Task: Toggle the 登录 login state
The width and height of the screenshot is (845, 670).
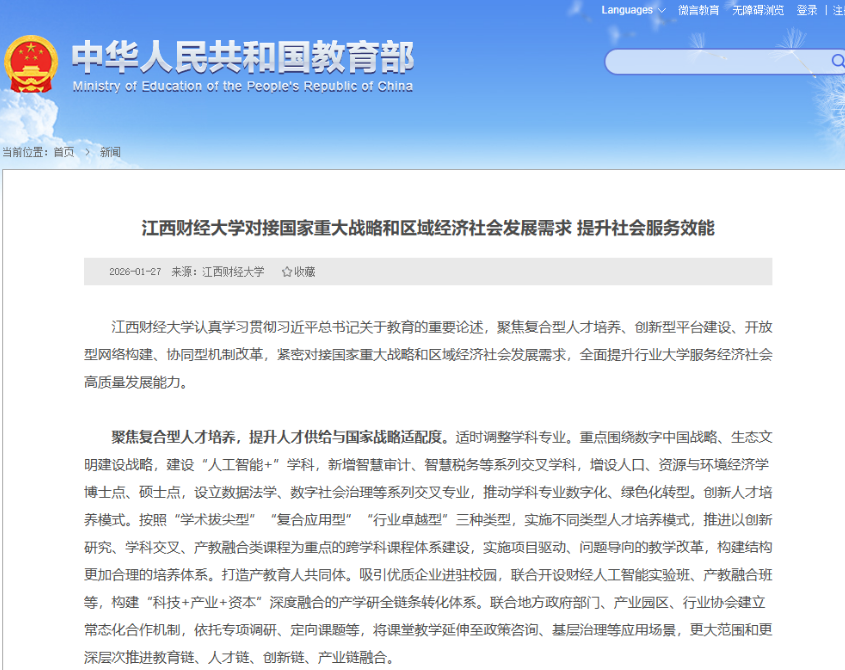Action: [x=806, y=10]
